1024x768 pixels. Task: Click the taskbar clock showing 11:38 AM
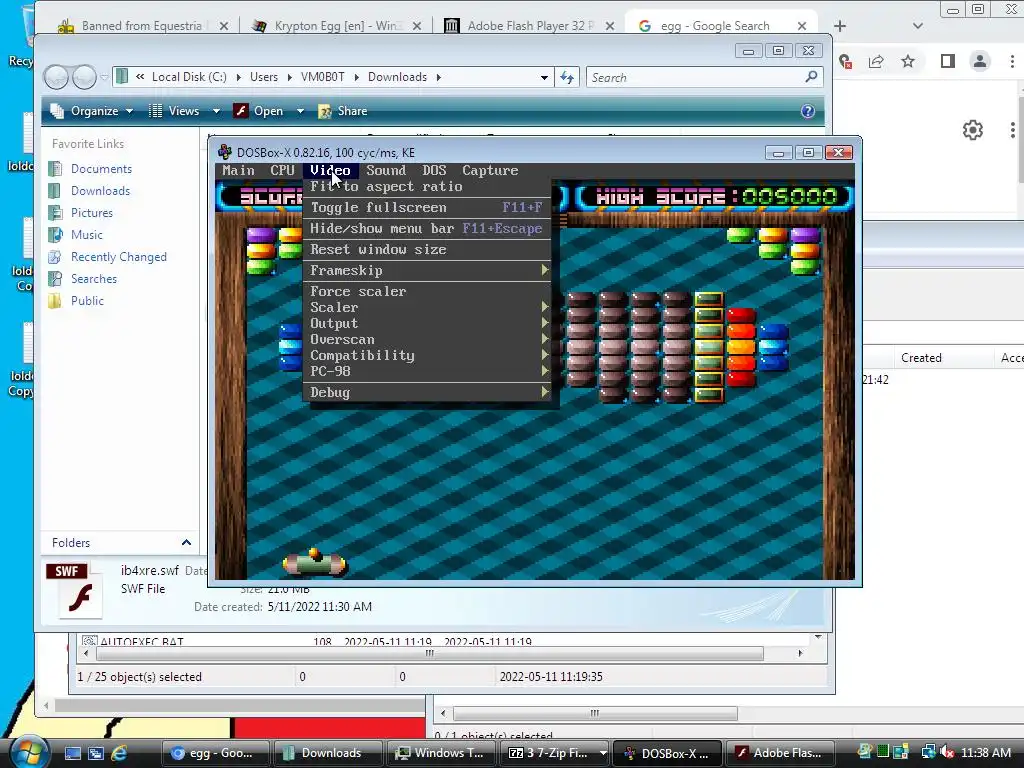pyautogui.click(x=985, y=753)
